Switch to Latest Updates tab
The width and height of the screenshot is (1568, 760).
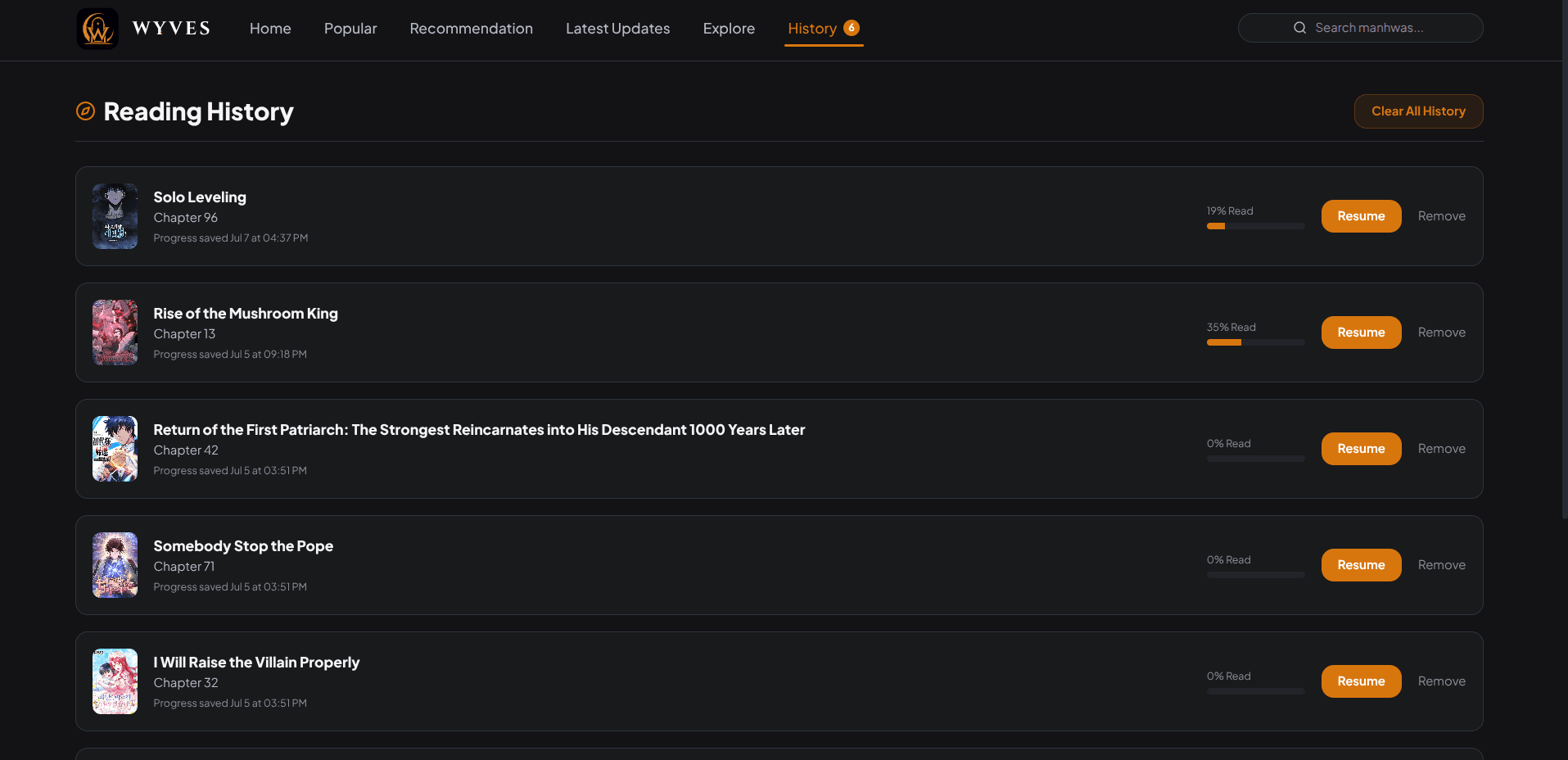(x=617, y=29)
